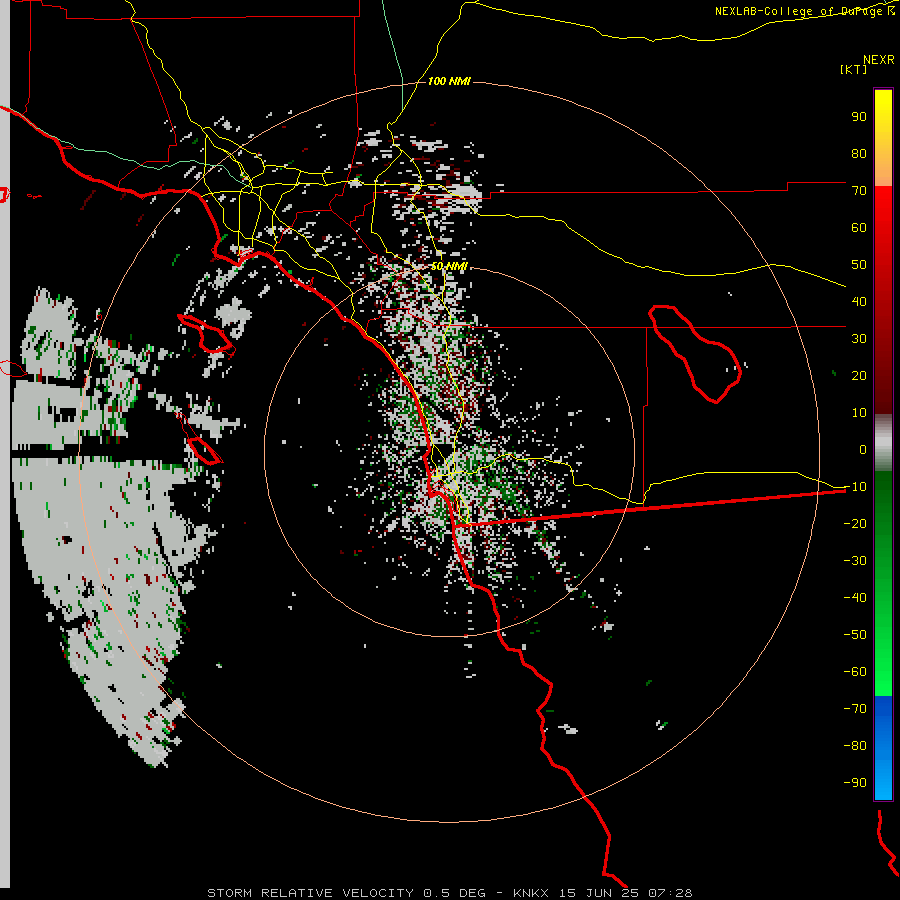900x900 pixels.
Task: Click the positive 80 scale label
Action: pyautogui.click(x=859, y=153)
